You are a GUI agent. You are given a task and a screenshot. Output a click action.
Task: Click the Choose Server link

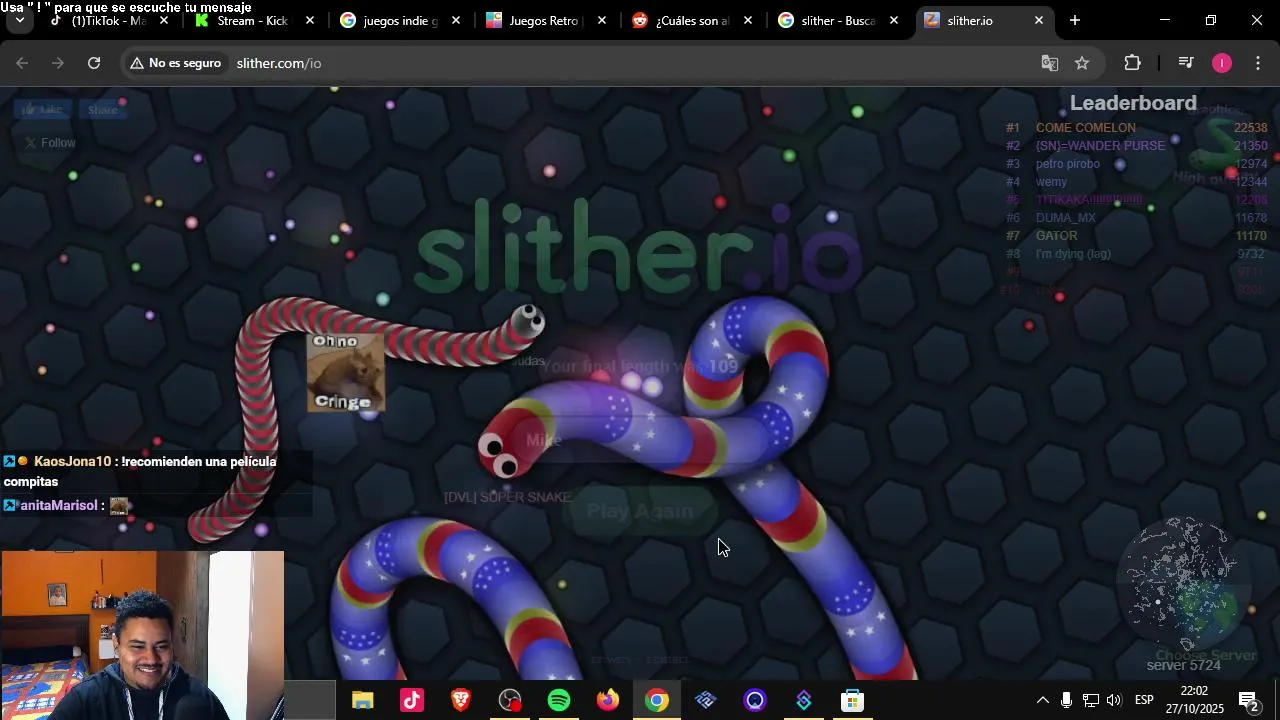[x=1205, y=656]
